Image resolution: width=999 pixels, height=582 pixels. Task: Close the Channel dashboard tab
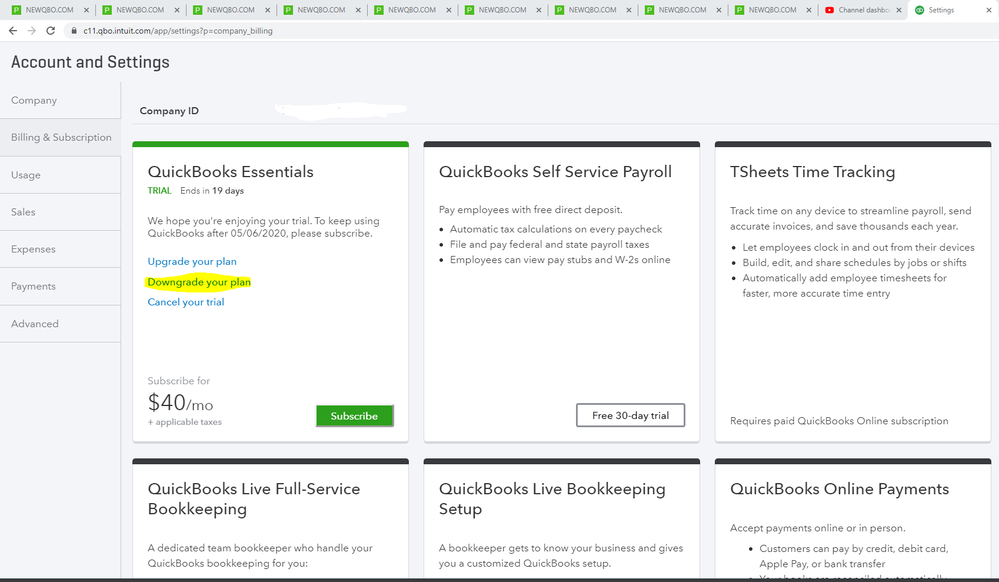coord(899,10)
